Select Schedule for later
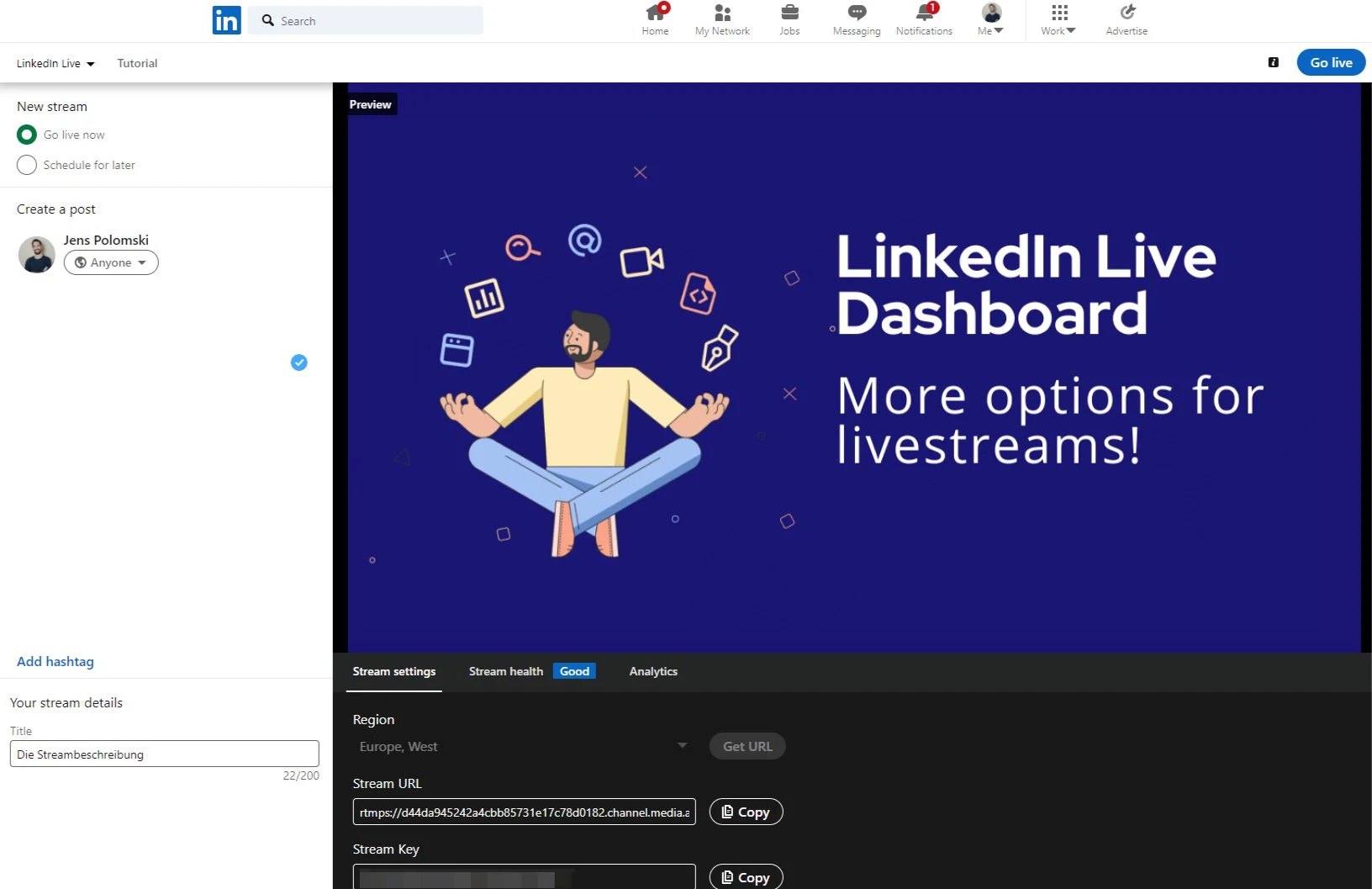 click(26, 165)
